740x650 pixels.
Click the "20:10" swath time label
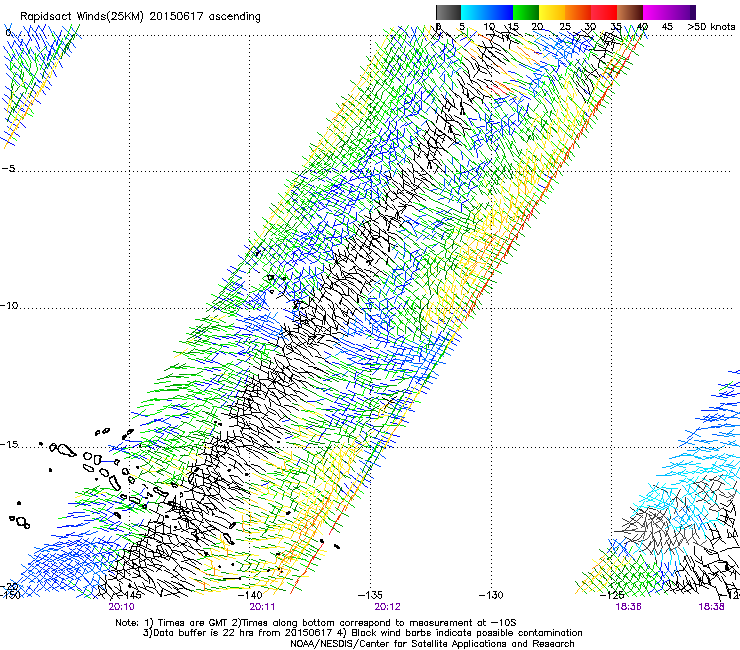(121, 607)
